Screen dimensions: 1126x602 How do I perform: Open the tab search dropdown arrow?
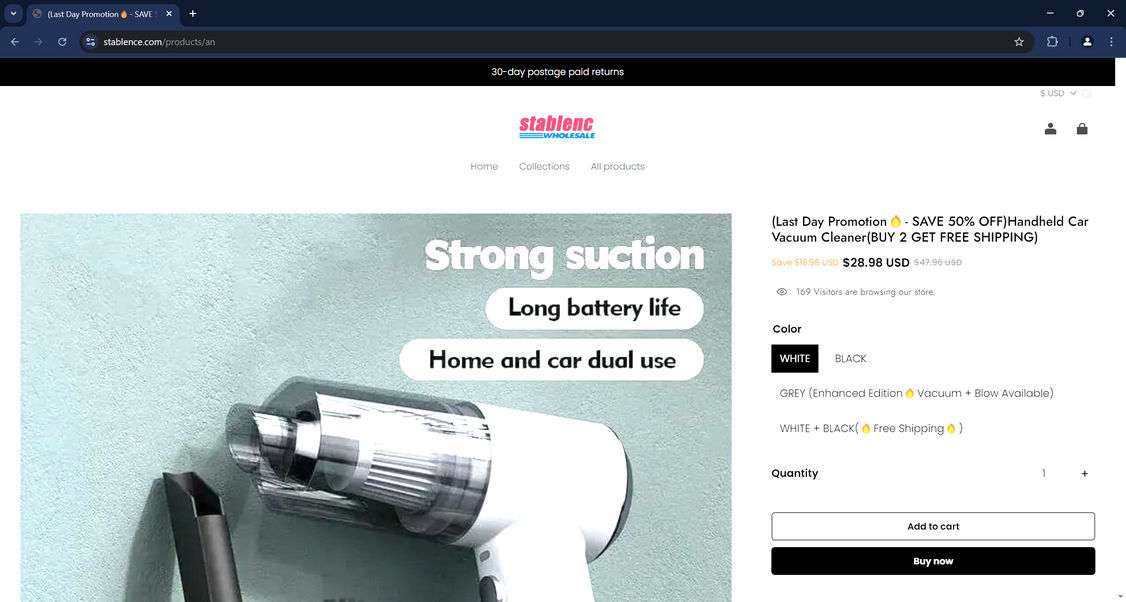[x=13, y=13]
